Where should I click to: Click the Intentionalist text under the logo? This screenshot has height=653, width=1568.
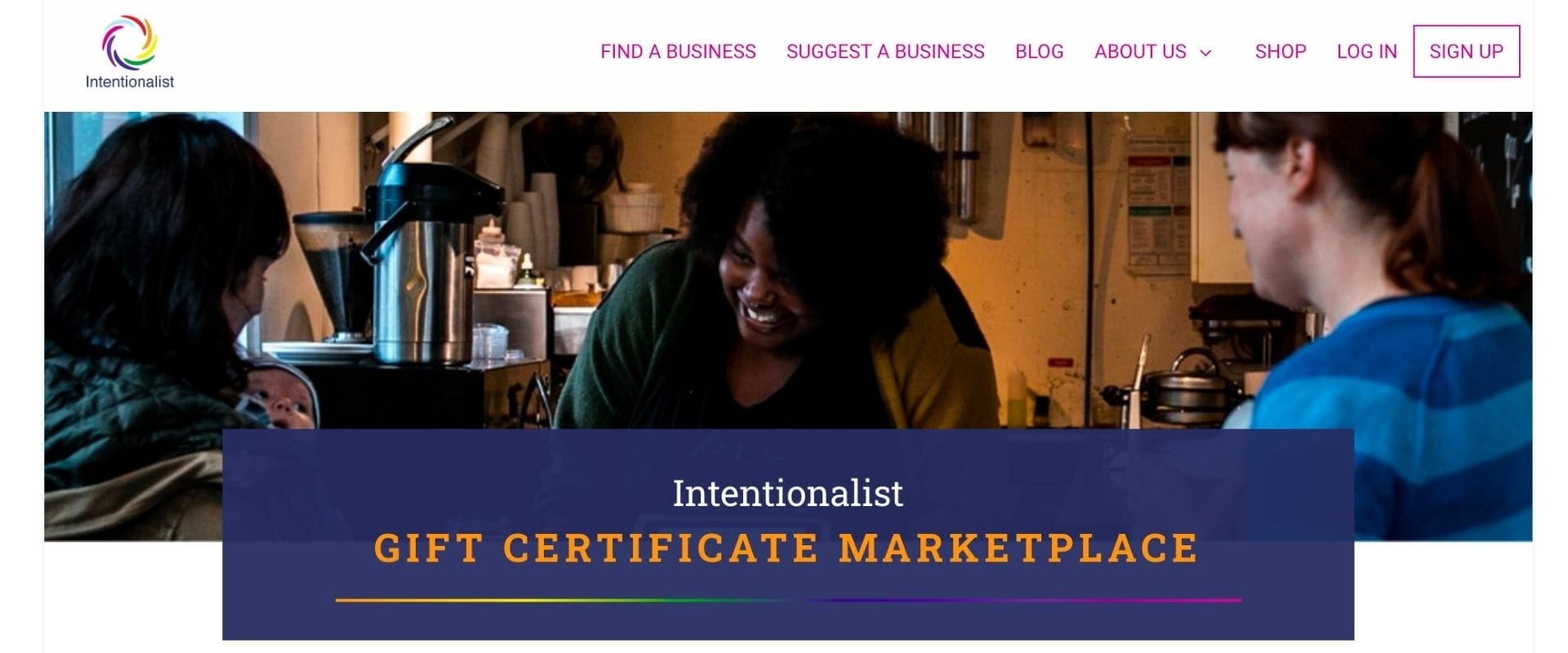coord(130,82)
